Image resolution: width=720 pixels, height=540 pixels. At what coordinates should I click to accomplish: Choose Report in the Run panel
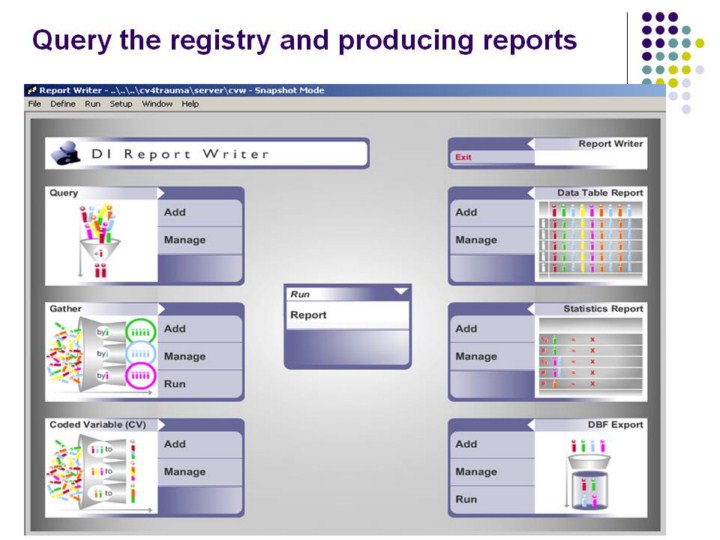(x=308, y=315)
